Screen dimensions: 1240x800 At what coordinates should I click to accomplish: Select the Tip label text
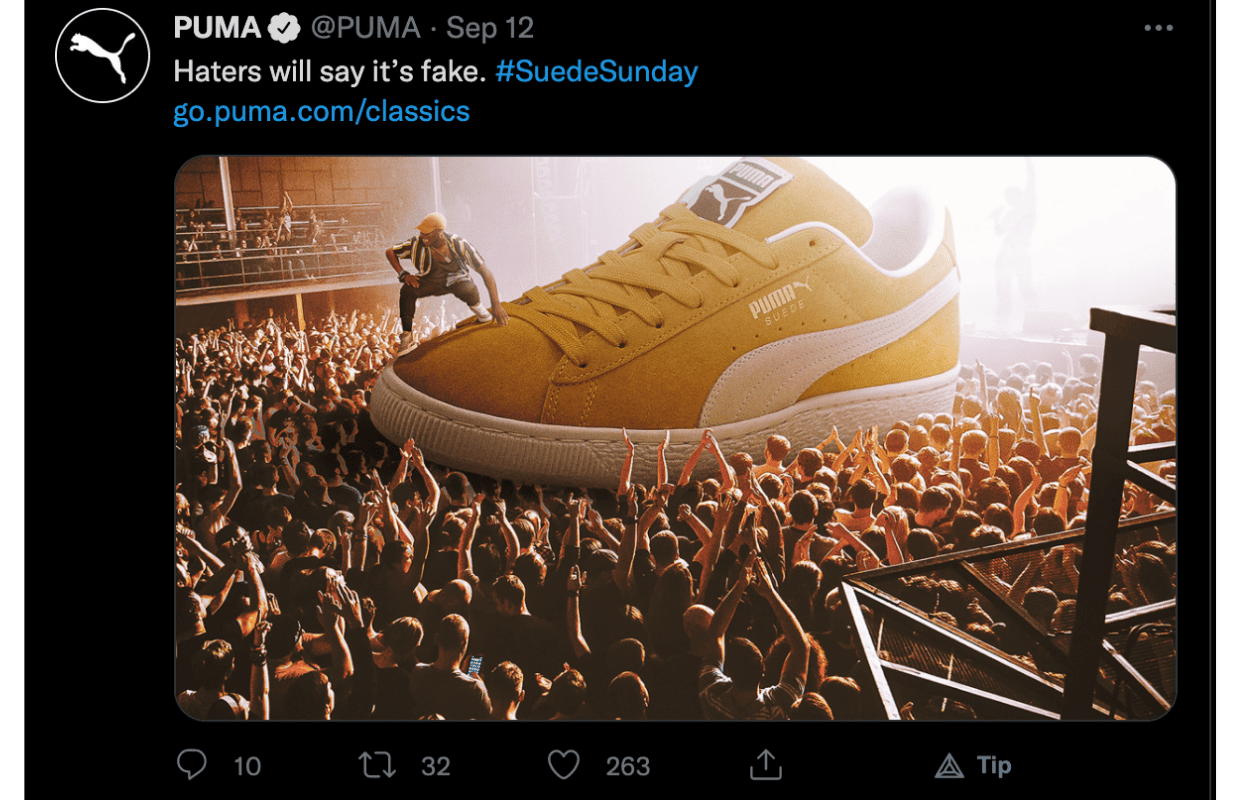(x=994, y=765)
